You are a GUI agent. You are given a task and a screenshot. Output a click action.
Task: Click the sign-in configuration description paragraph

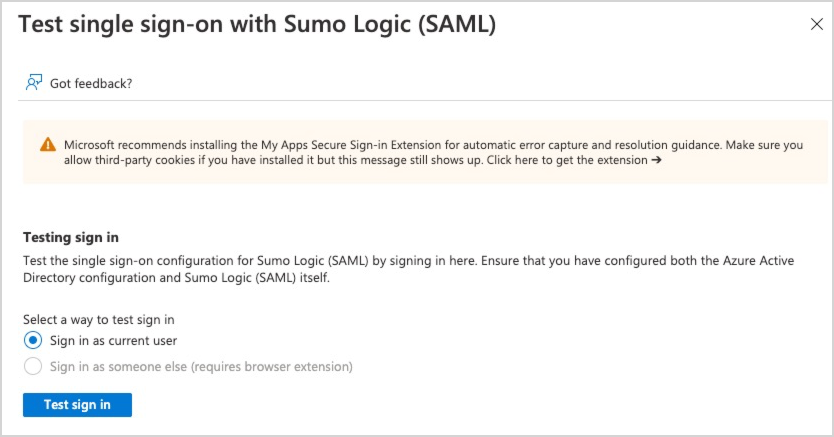pos(400,269)
